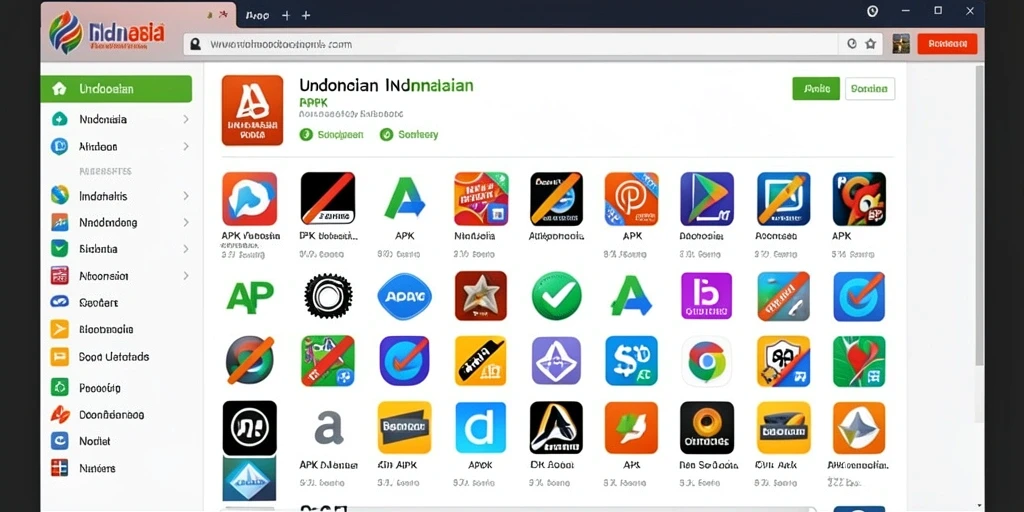1024x512 pixels.
Task: Select the green highlighted home sidebar item
Action: (x=116, y=89)
